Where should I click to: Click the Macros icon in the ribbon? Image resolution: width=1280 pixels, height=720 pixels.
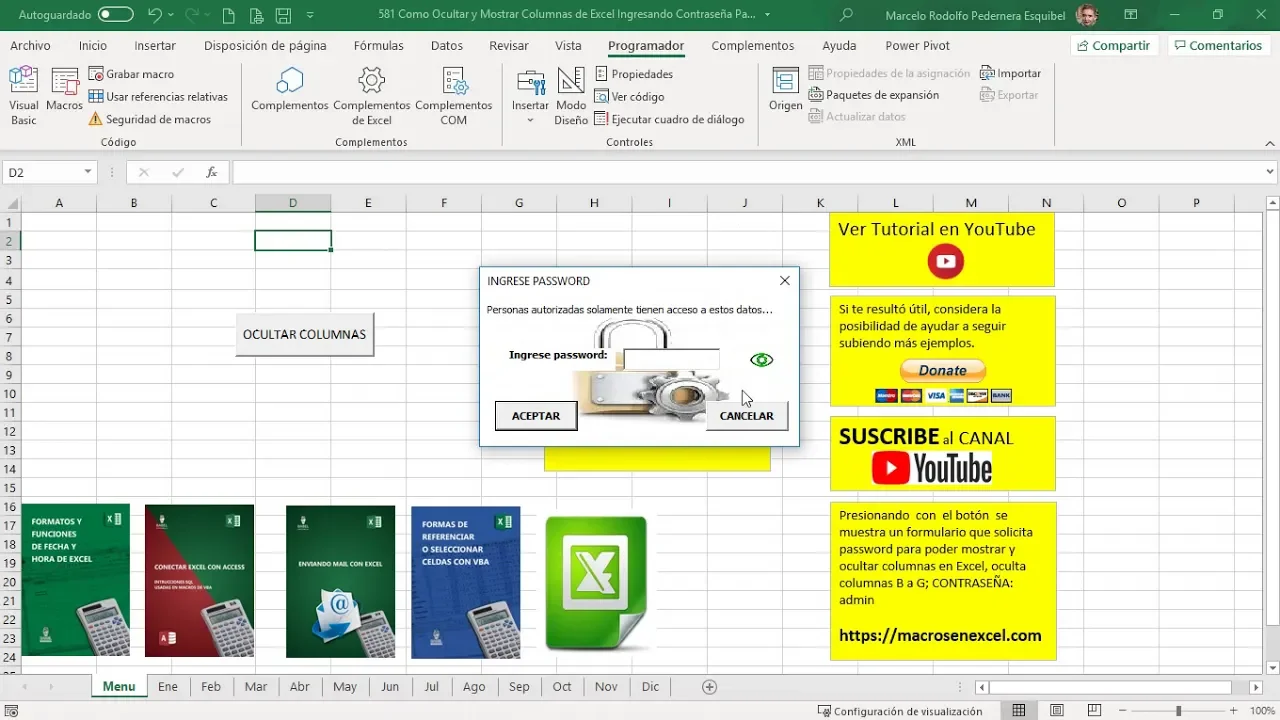[64, 90]
